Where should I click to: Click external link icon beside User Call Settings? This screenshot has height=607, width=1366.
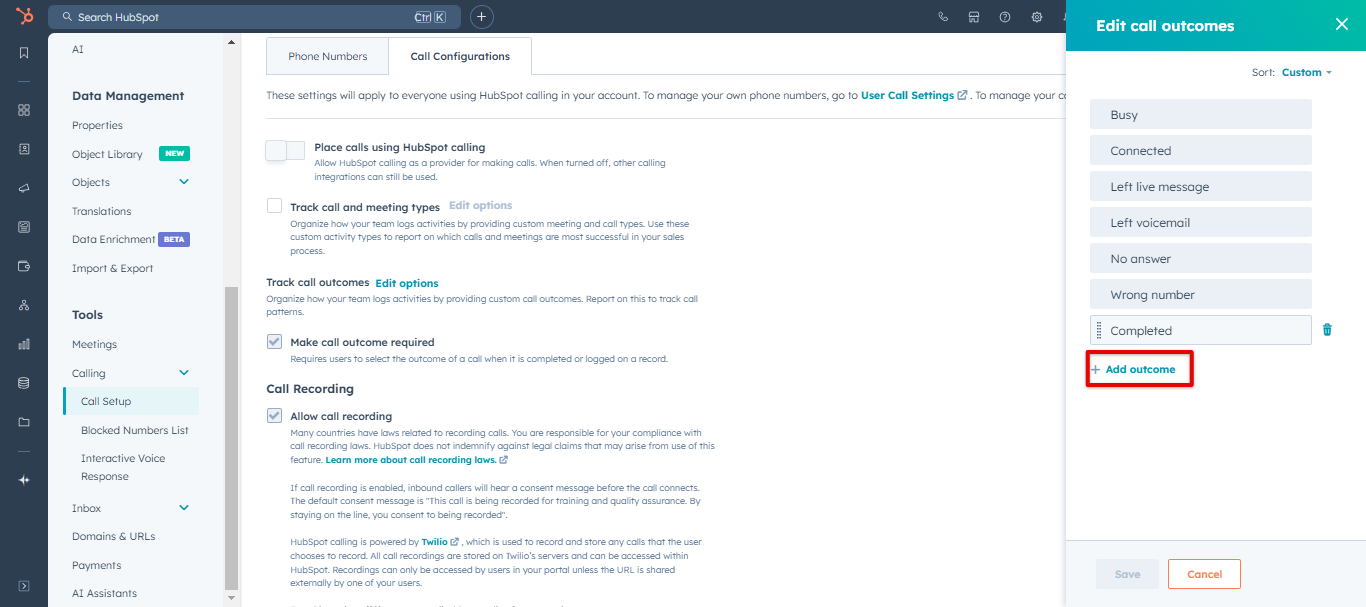[x=963, y=96]
